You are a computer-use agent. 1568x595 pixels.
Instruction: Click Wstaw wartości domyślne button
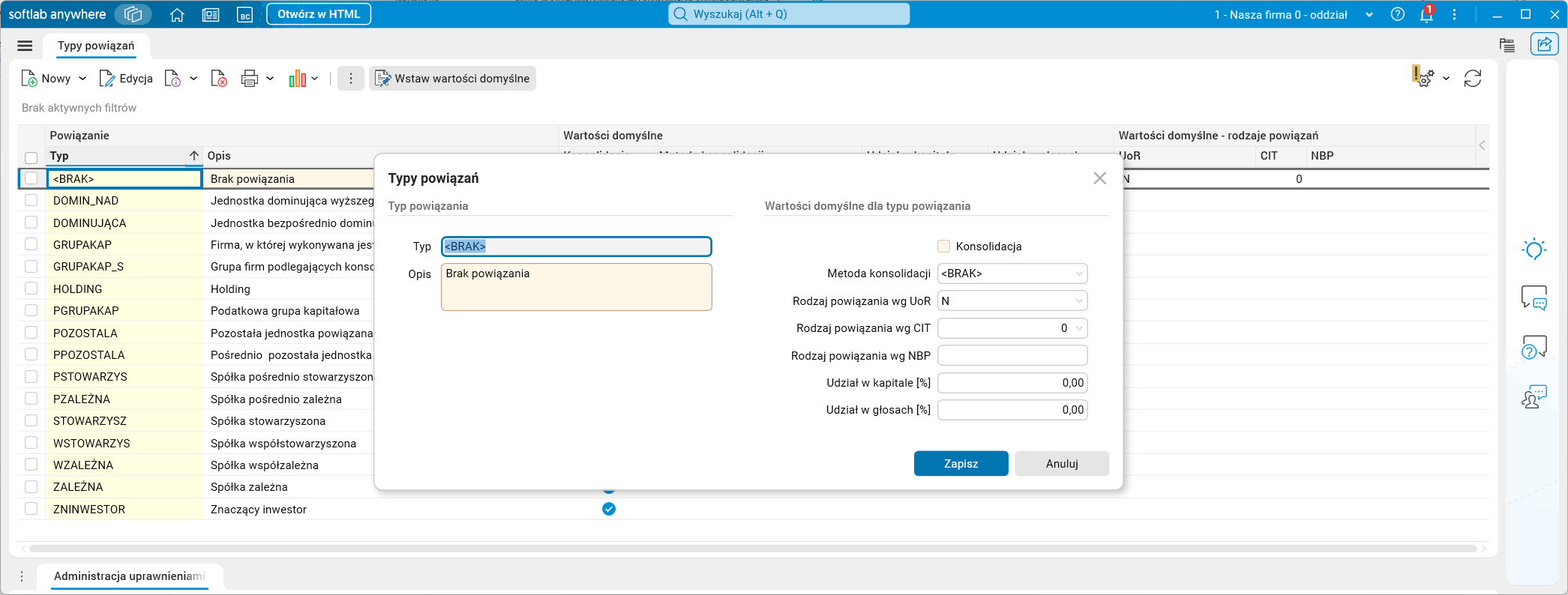(x=452, y=79)
